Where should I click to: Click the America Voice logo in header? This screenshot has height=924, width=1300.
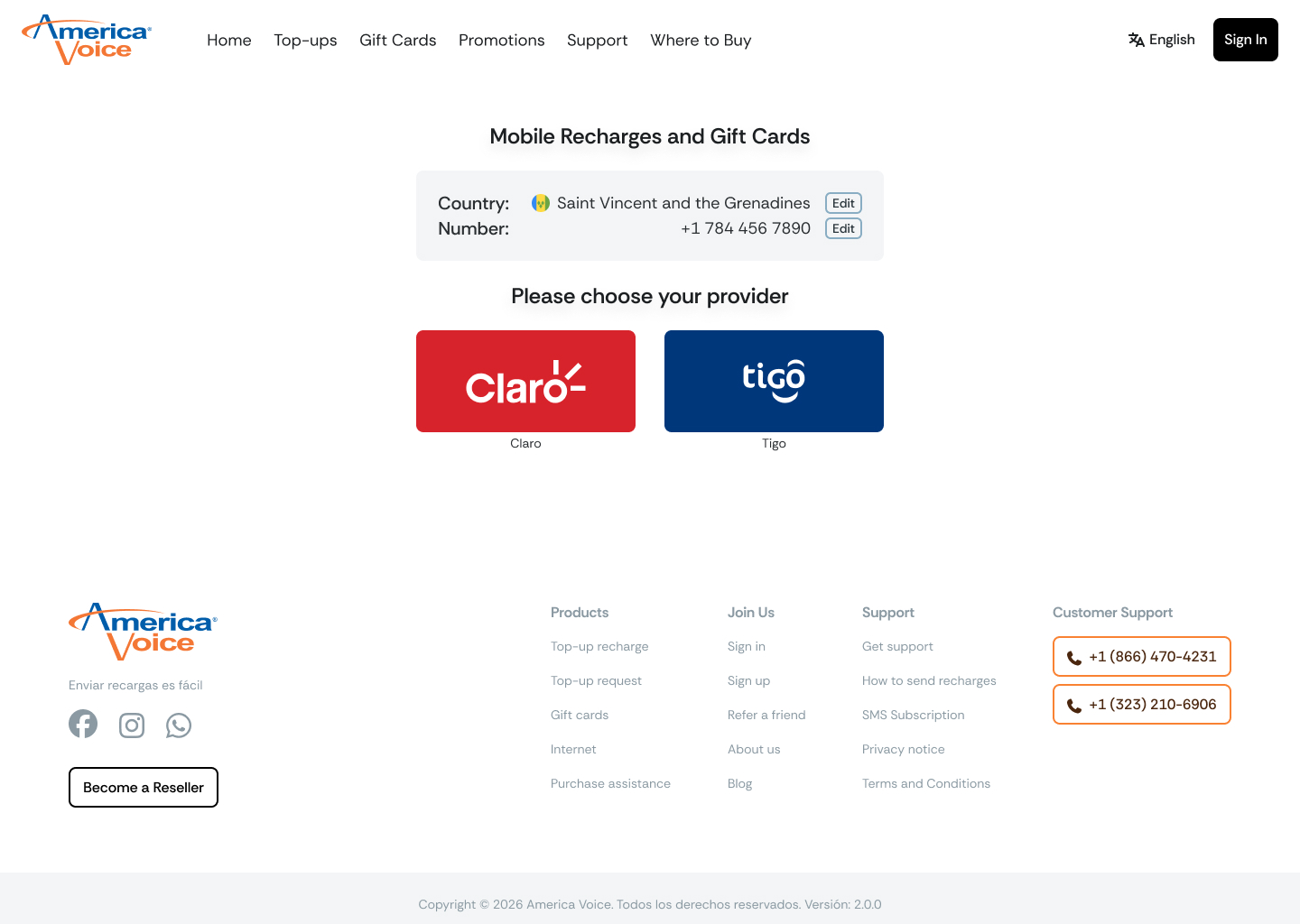pyautogui.click(x=87, y=40)
